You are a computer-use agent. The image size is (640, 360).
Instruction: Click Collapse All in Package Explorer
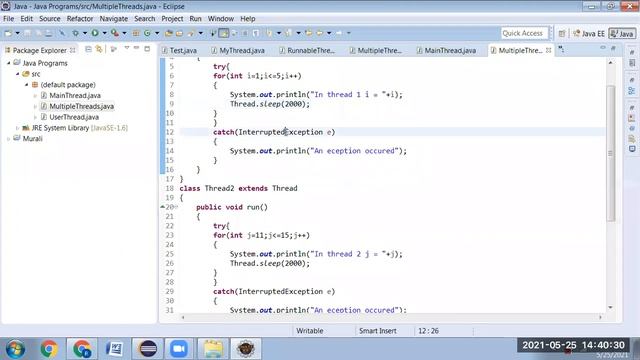click(88, 49)
